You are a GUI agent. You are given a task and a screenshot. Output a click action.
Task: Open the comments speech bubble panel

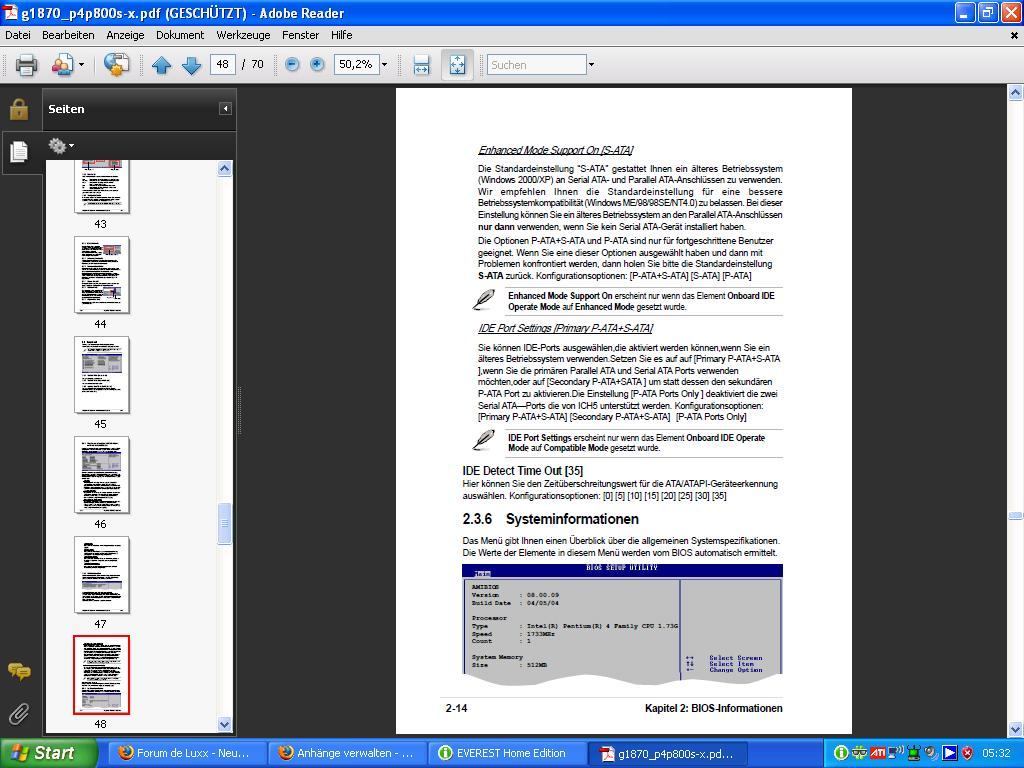click(x=19, y=671)
